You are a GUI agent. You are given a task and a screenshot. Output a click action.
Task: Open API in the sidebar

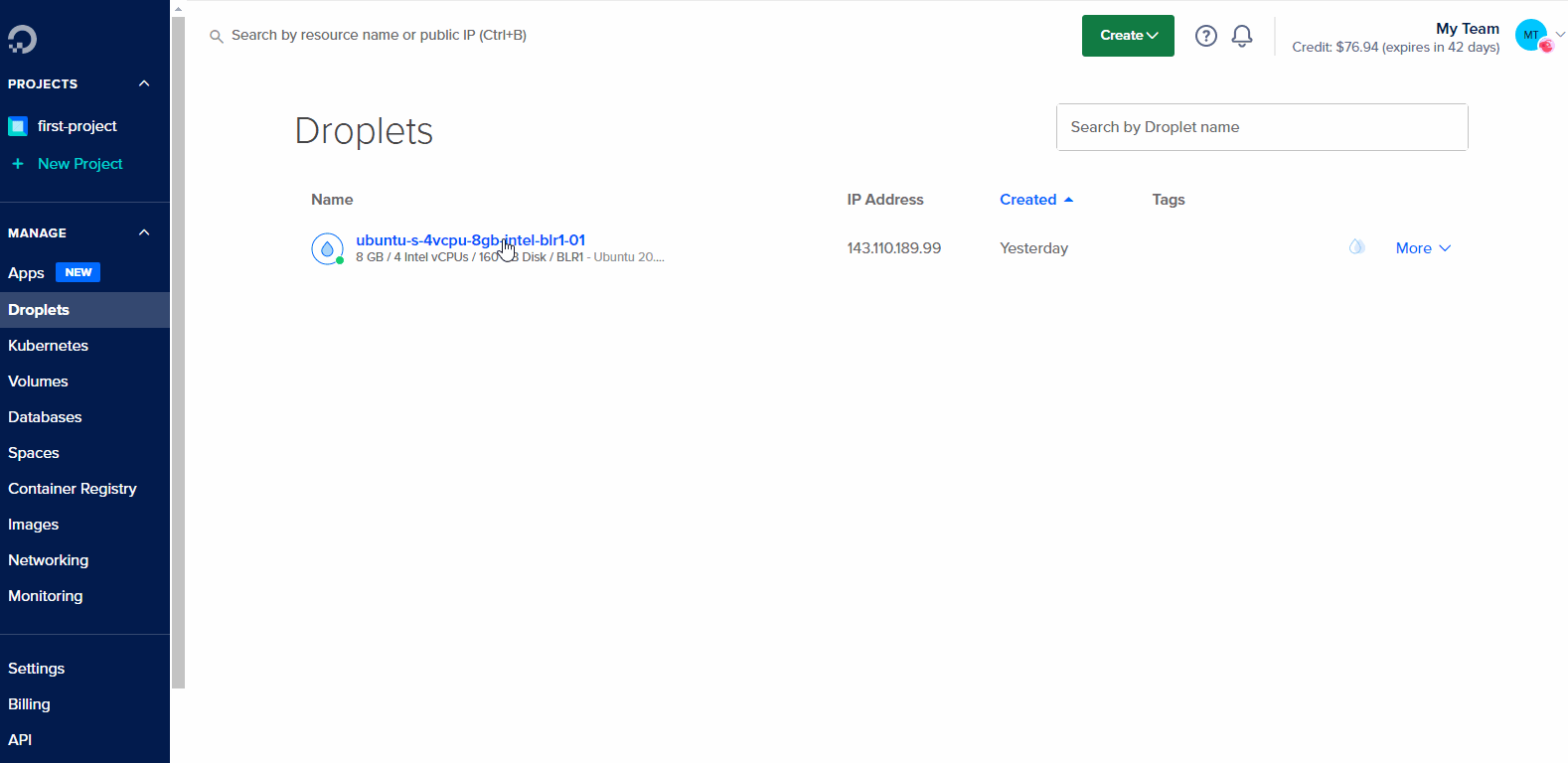click(20, 740)
